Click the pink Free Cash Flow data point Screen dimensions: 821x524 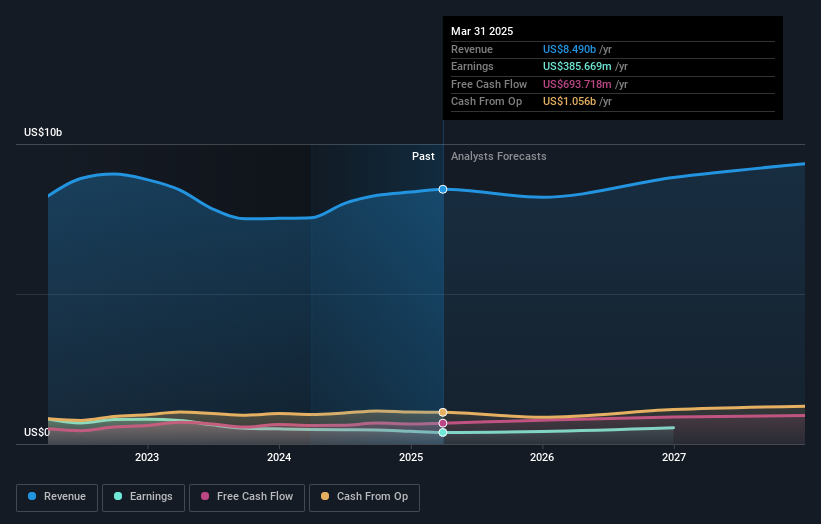point(443,423)
